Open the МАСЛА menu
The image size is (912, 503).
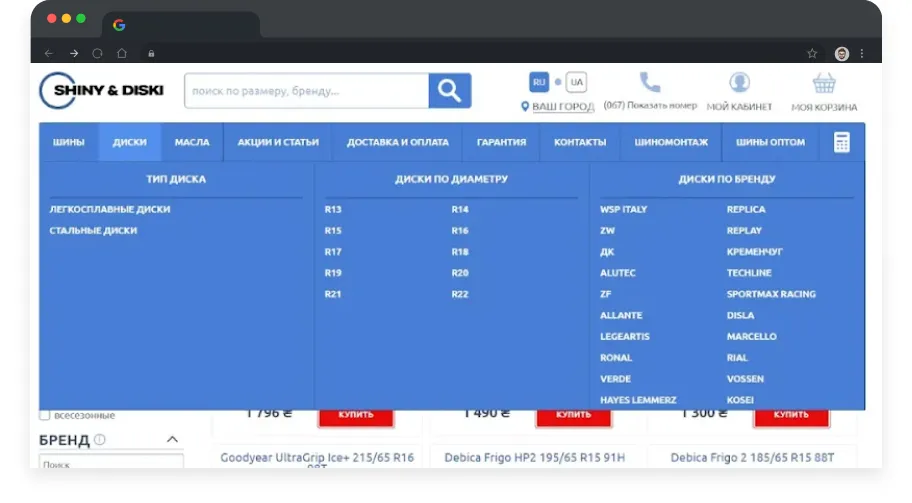(x=192, y=142)
